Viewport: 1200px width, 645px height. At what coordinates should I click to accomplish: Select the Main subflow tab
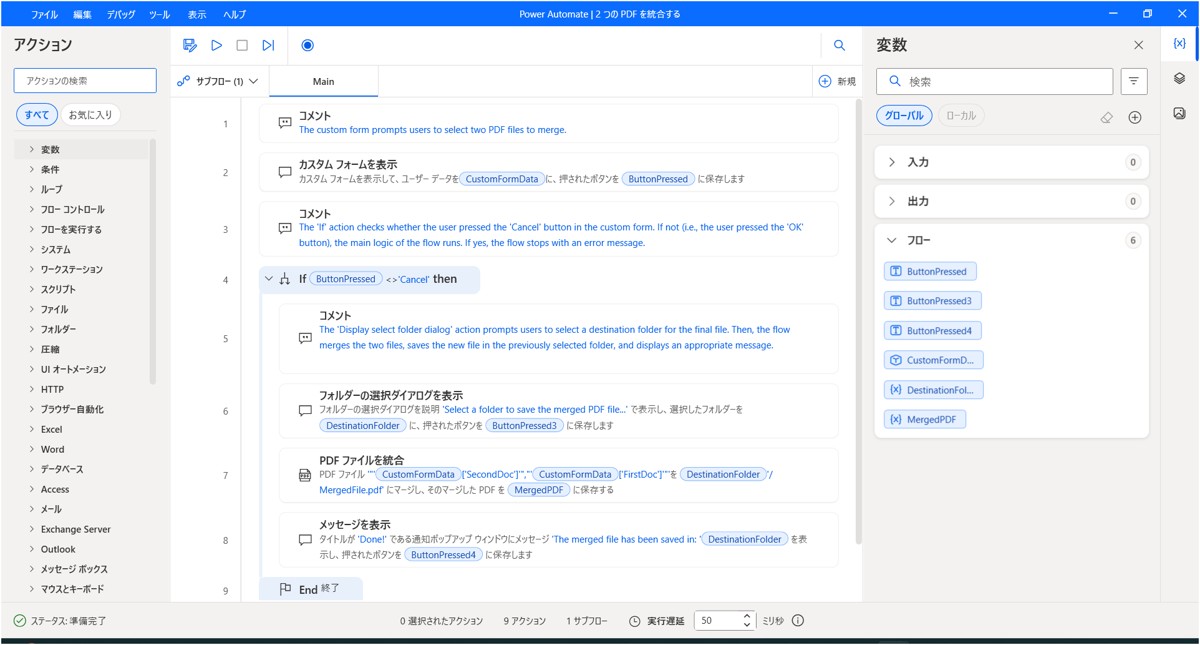point(324,81)
